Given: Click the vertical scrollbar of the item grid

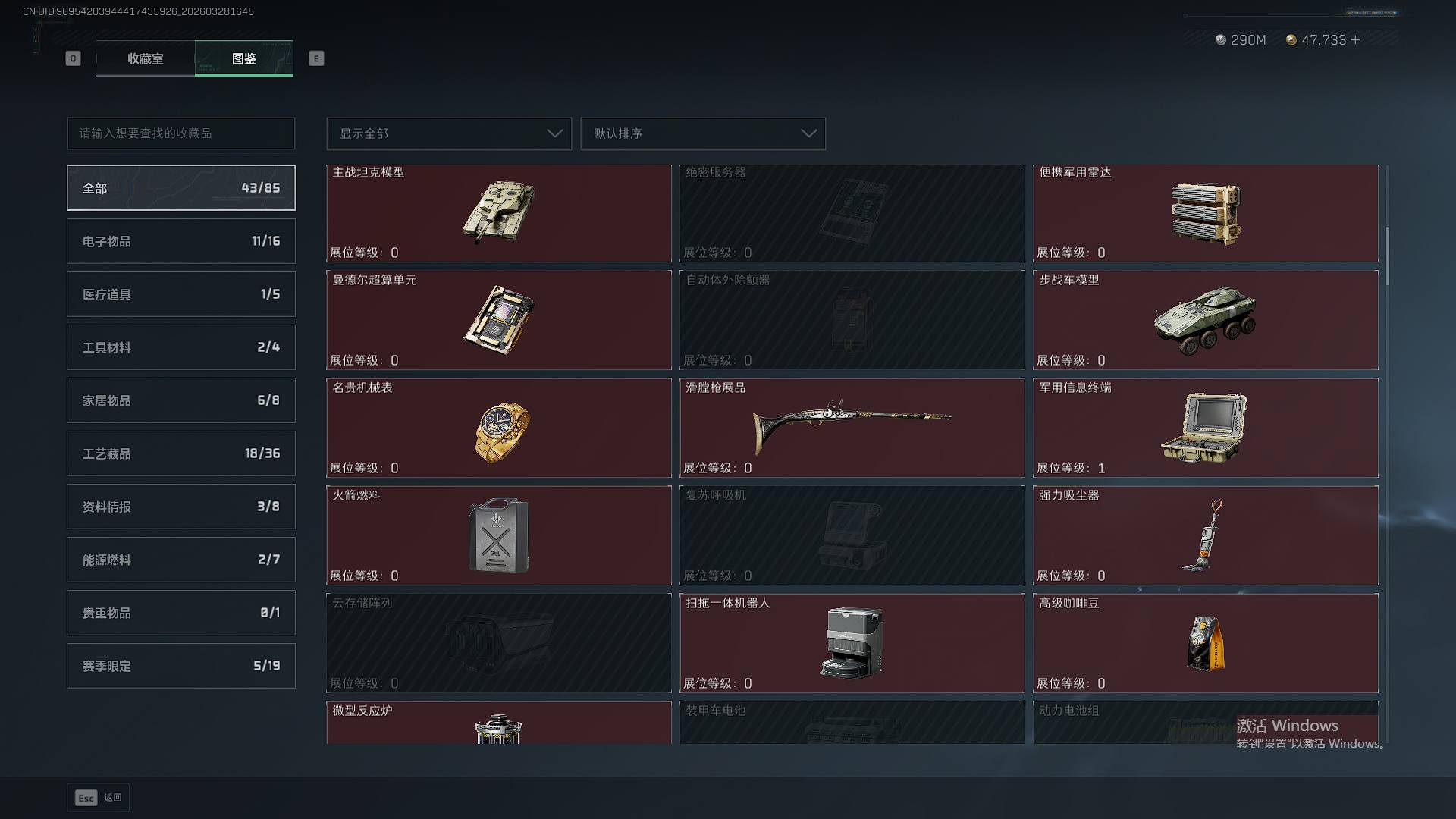Looking at the screenshot, I should (x=1388, y=256).
